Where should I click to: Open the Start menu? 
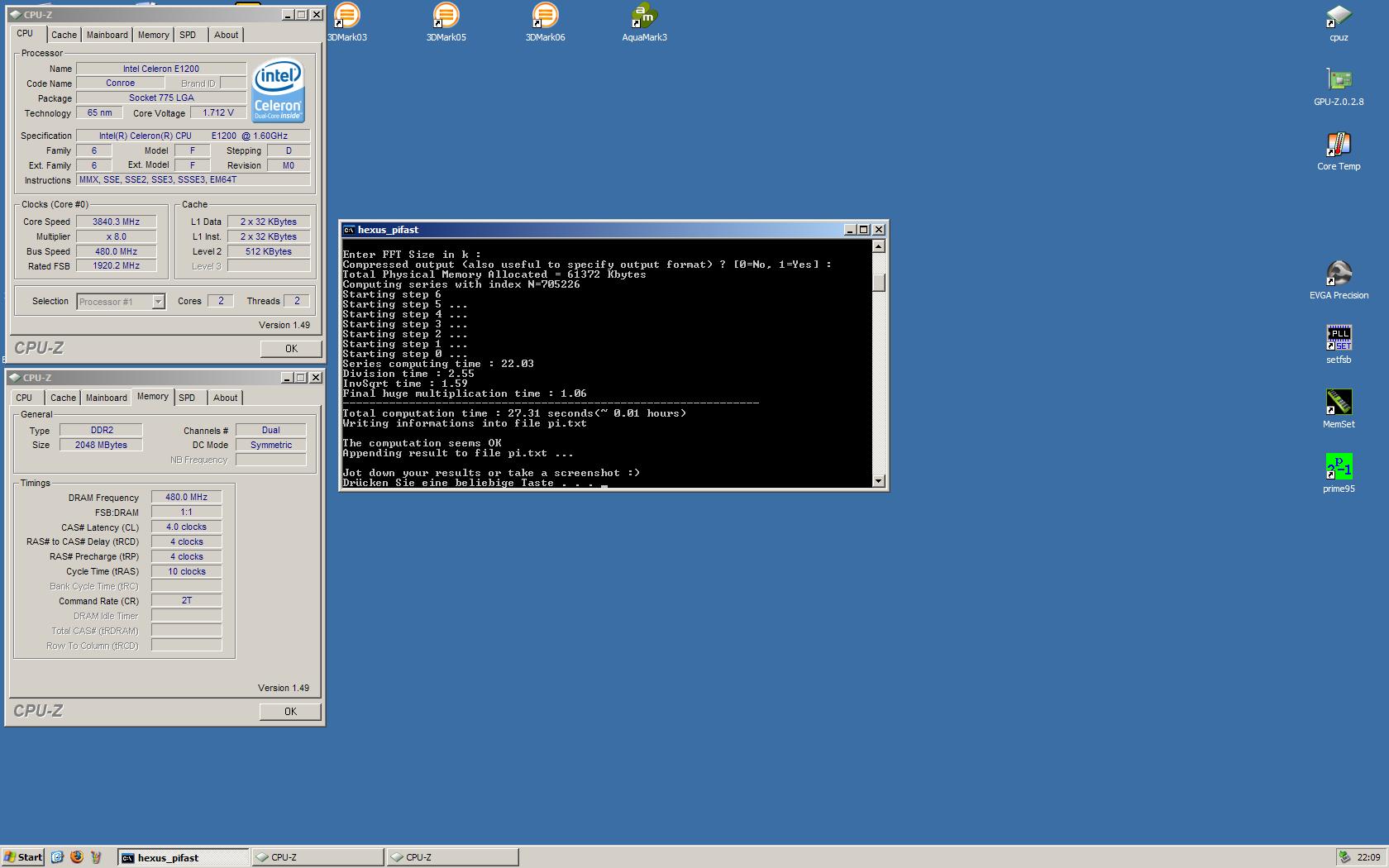(x=23, y=857)
